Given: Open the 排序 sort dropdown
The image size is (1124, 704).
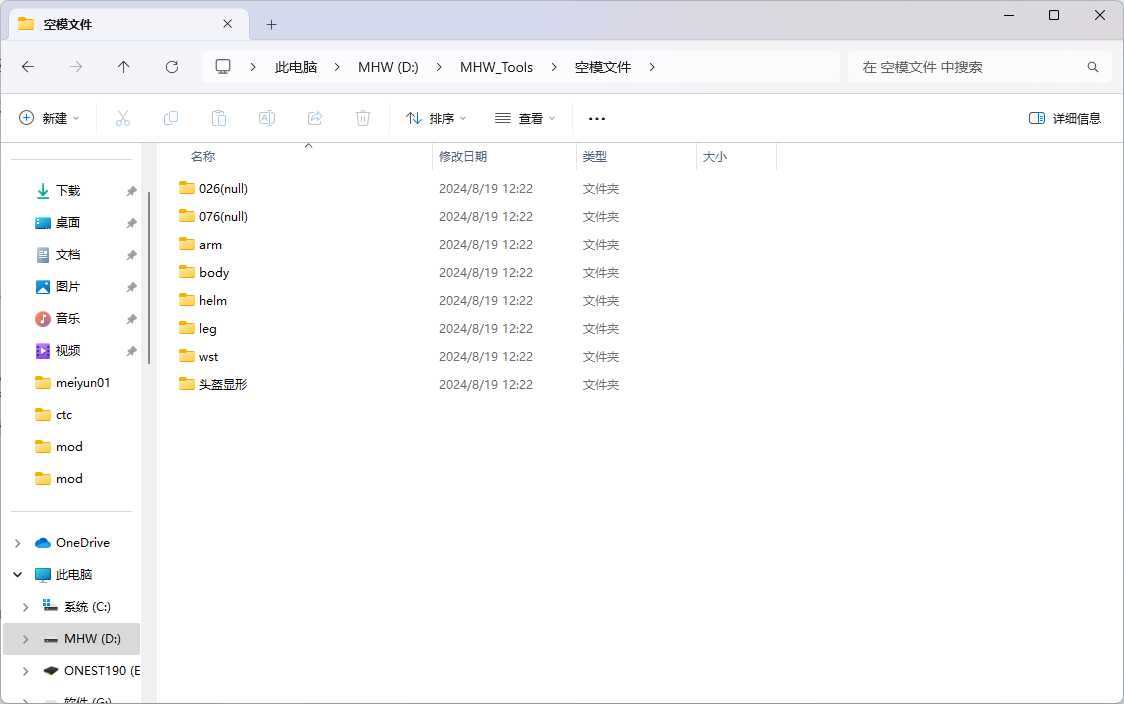Looking at the screenshot, I should pos(436,118).
